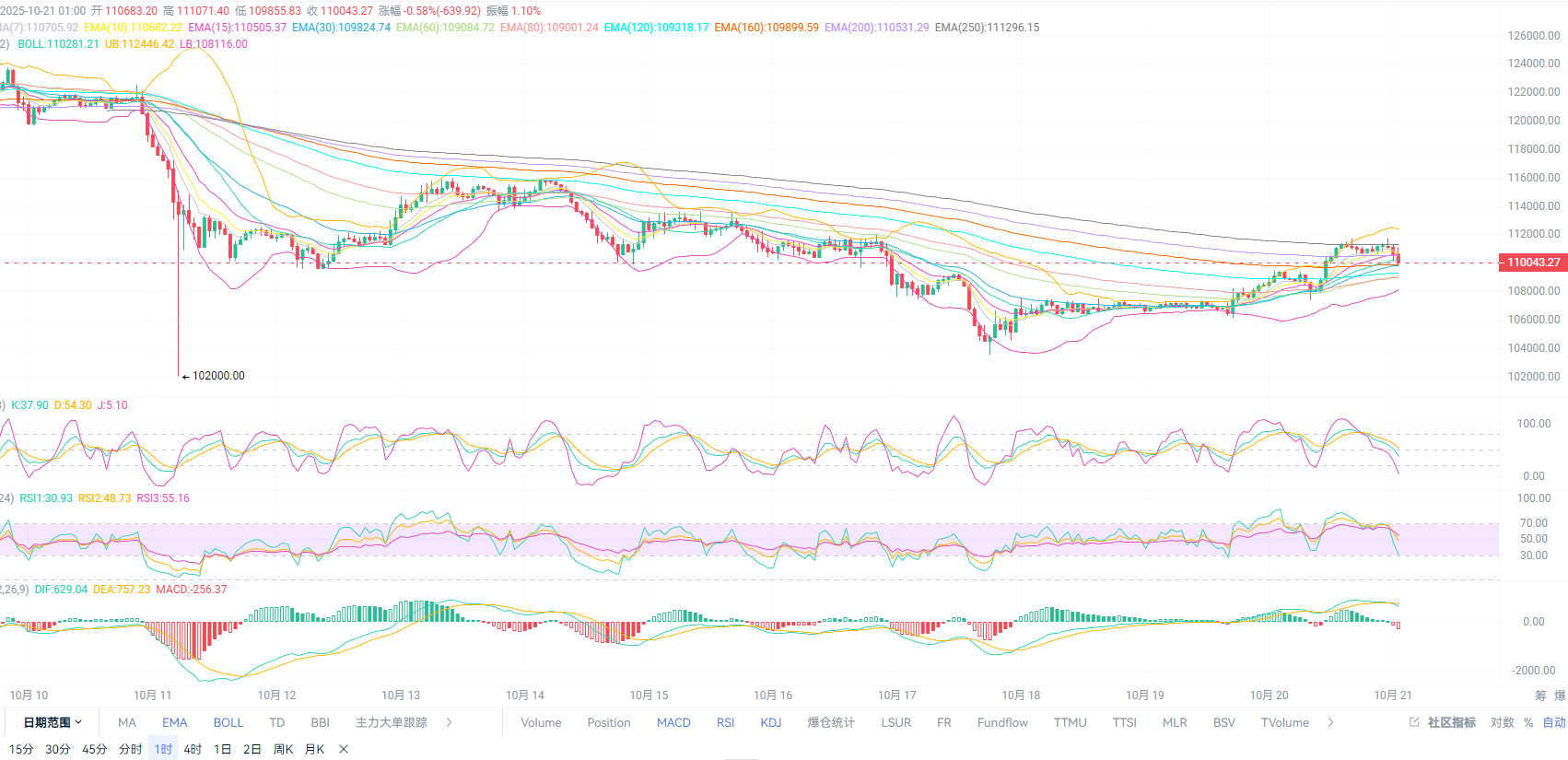Click the 筹 chip distribution icon
Image resolution: width=1568 pixels, height=760 pixels.
click(1540, 696)
